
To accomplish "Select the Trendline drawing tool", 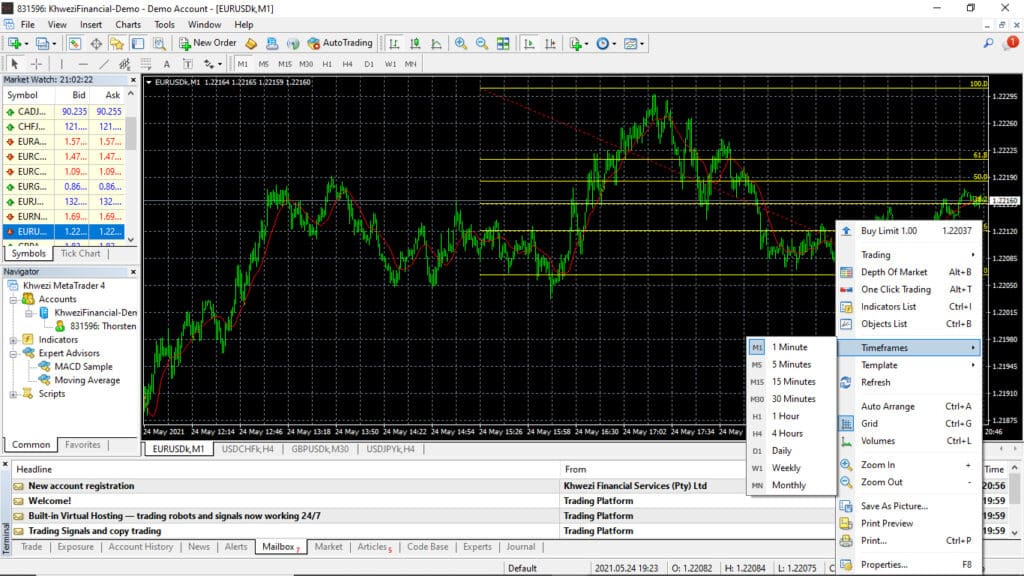I will (x=104, y=64).
